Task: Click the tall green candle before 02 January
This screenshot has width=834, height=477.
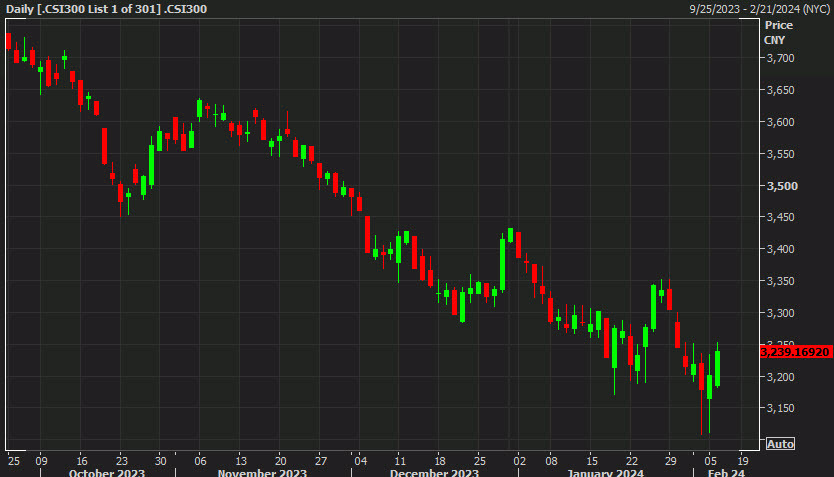Action: [503, 264]
